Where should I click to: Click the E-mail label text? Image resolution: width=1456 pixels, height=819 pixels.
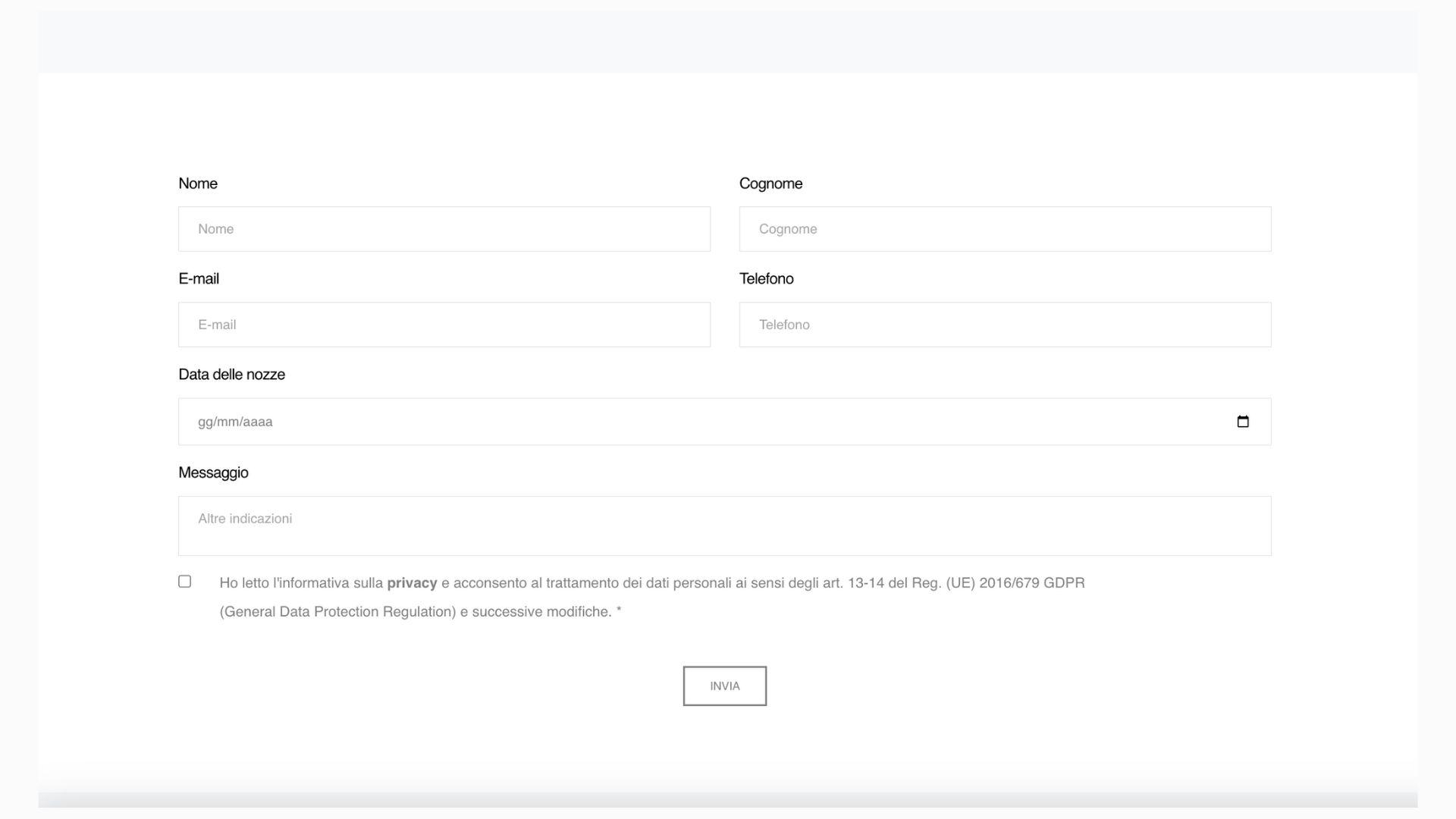click(199, 279)
